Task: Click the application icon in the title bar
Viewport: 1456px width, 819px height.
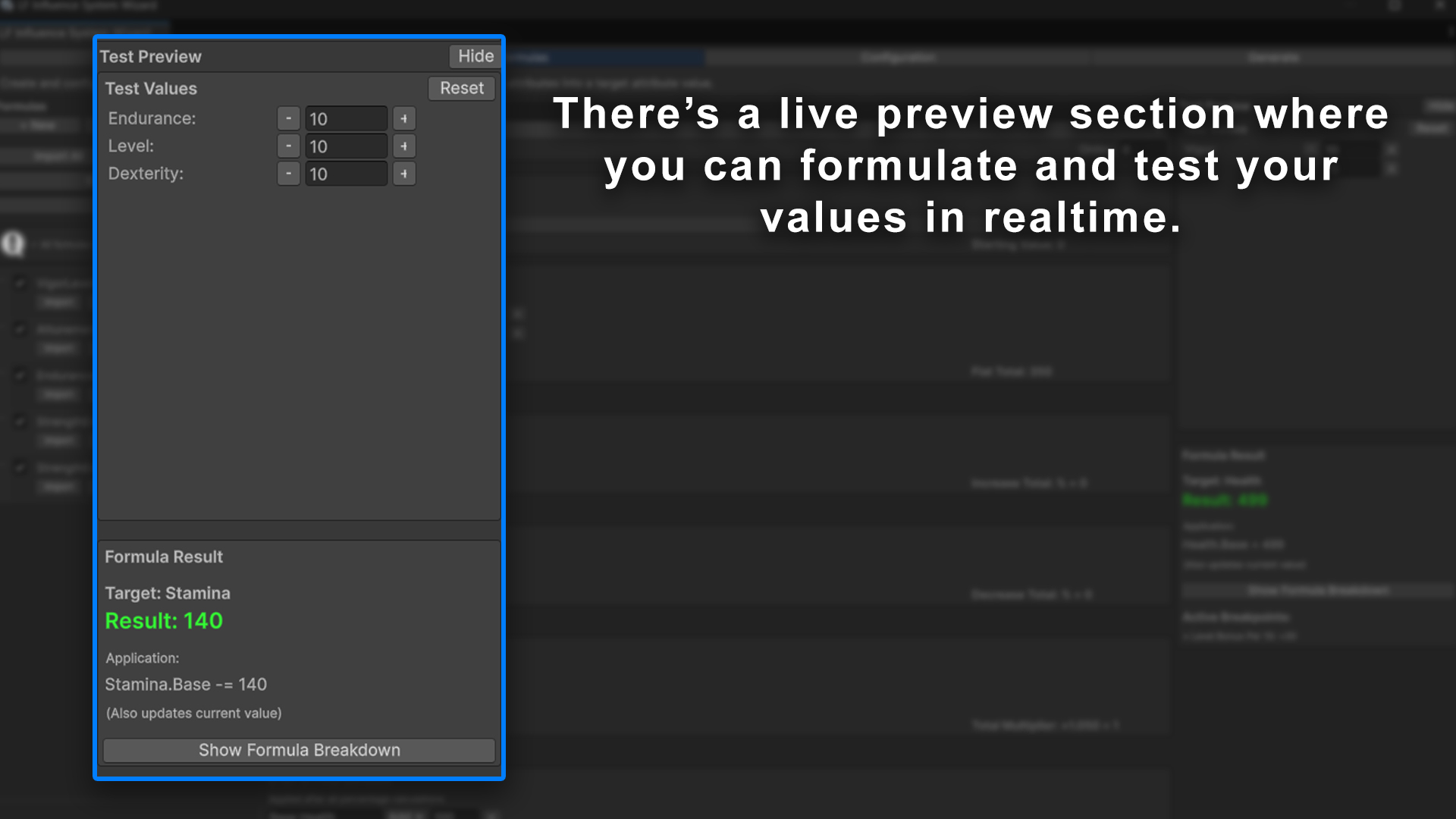Action: click(8, 5)
